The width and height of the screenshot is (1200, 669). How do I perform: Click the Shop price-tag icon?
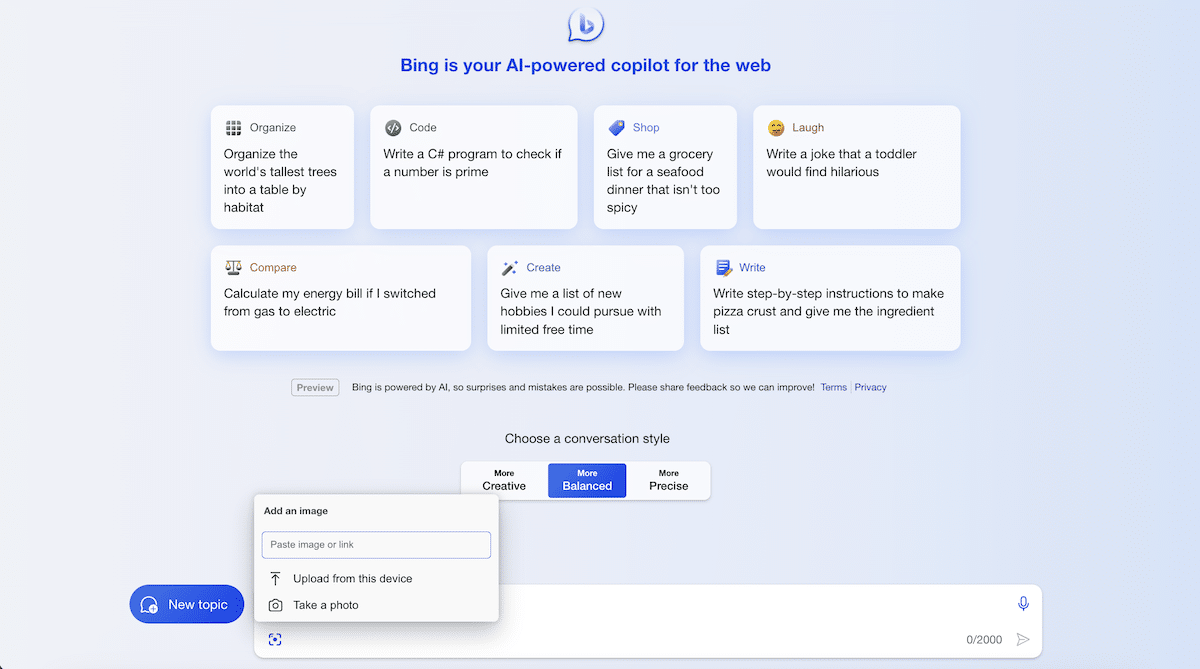pyautogui.click(x=617, y=128)
